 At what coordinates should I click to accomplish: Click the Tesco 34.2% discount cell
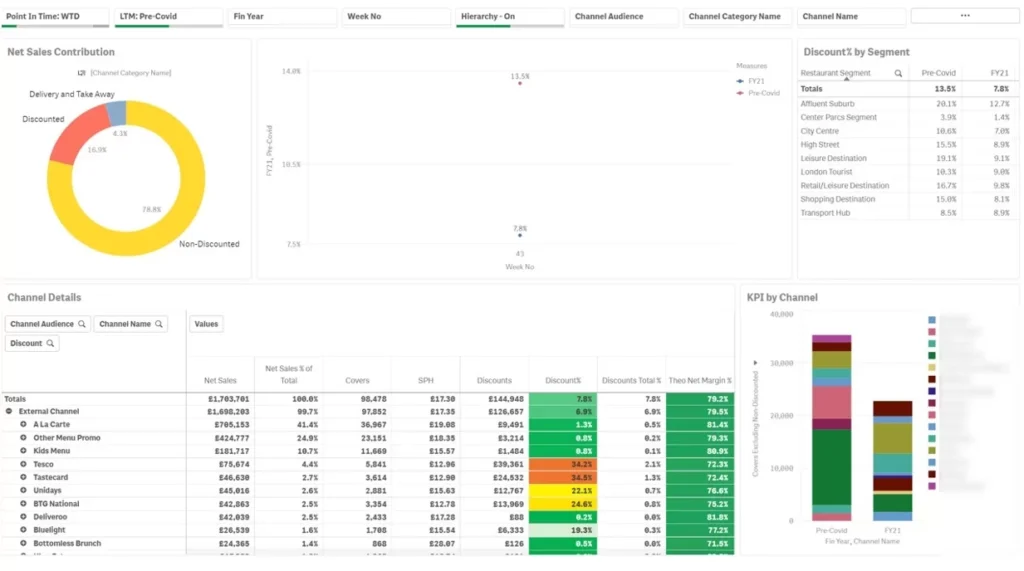[x=563, y=465]
